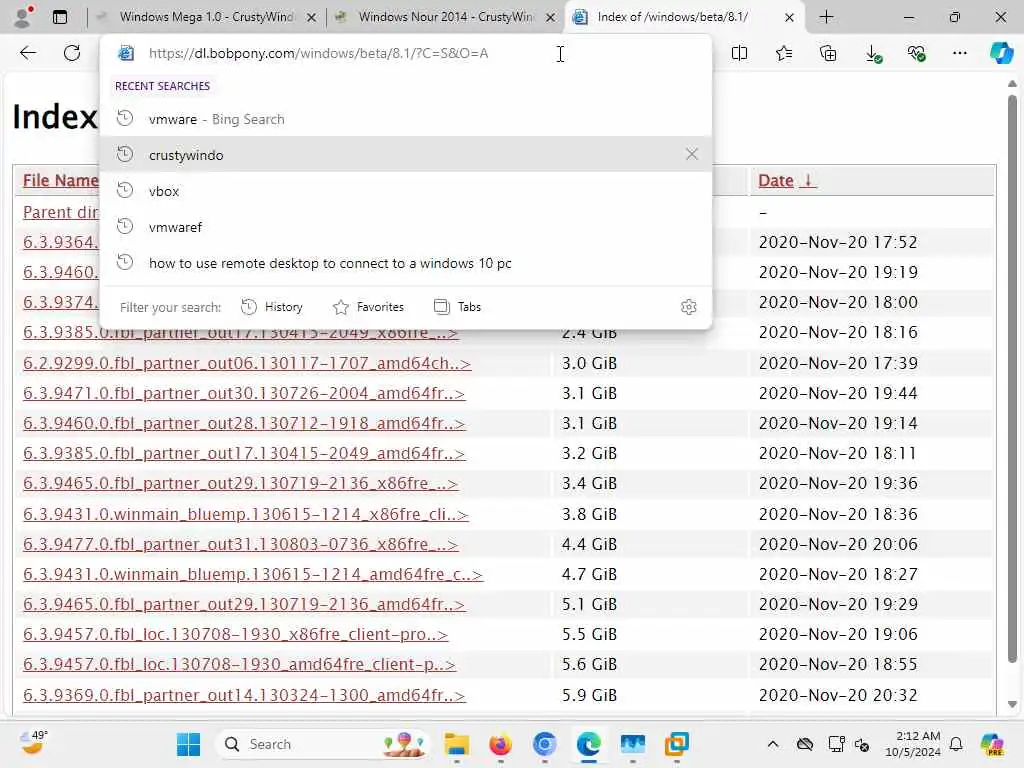Screen dimensions: 1024x768
Task: Open Microsoft Edge from the taskbar
Action: [588, 744]
